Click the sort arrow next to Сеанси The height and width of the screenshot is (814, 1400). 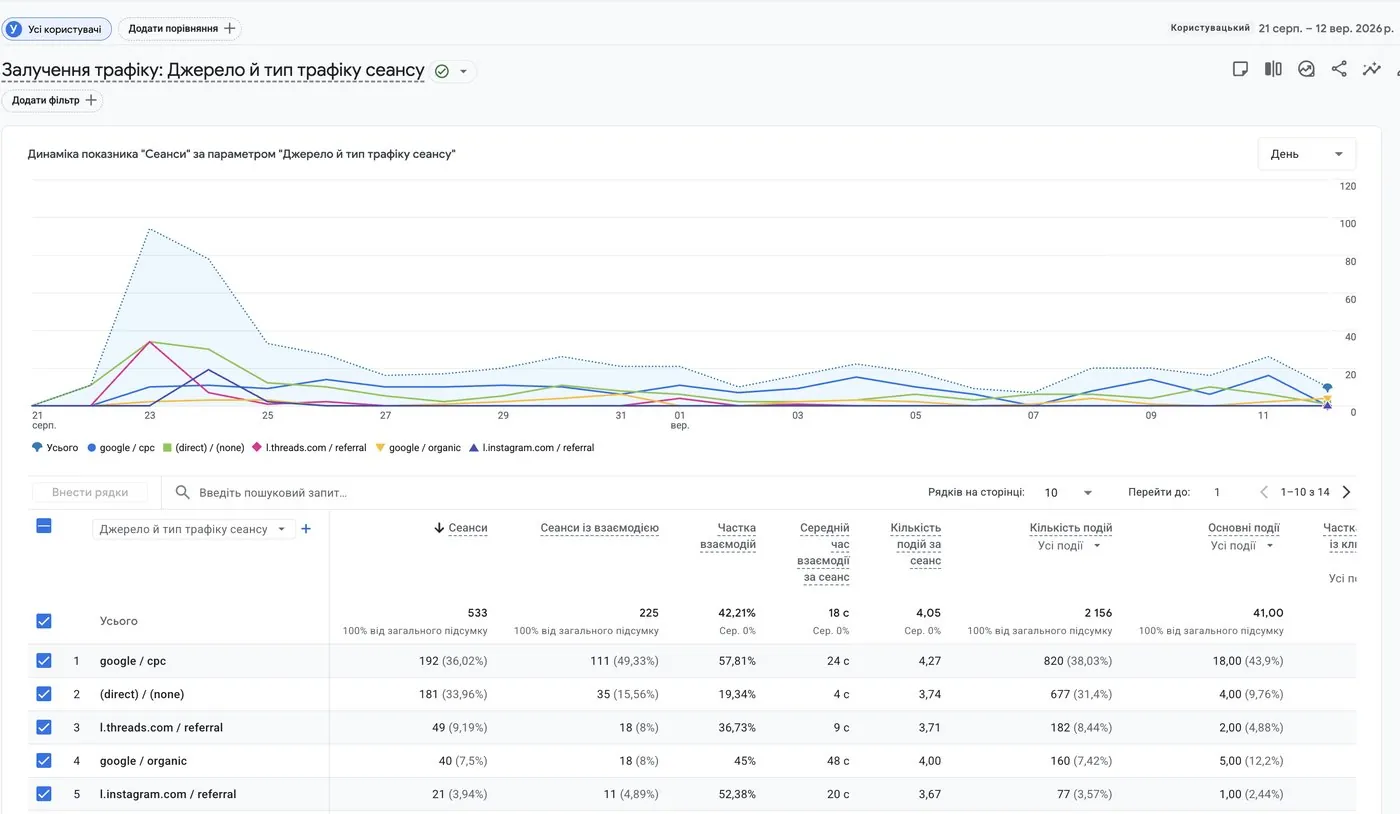click(439, 528)
